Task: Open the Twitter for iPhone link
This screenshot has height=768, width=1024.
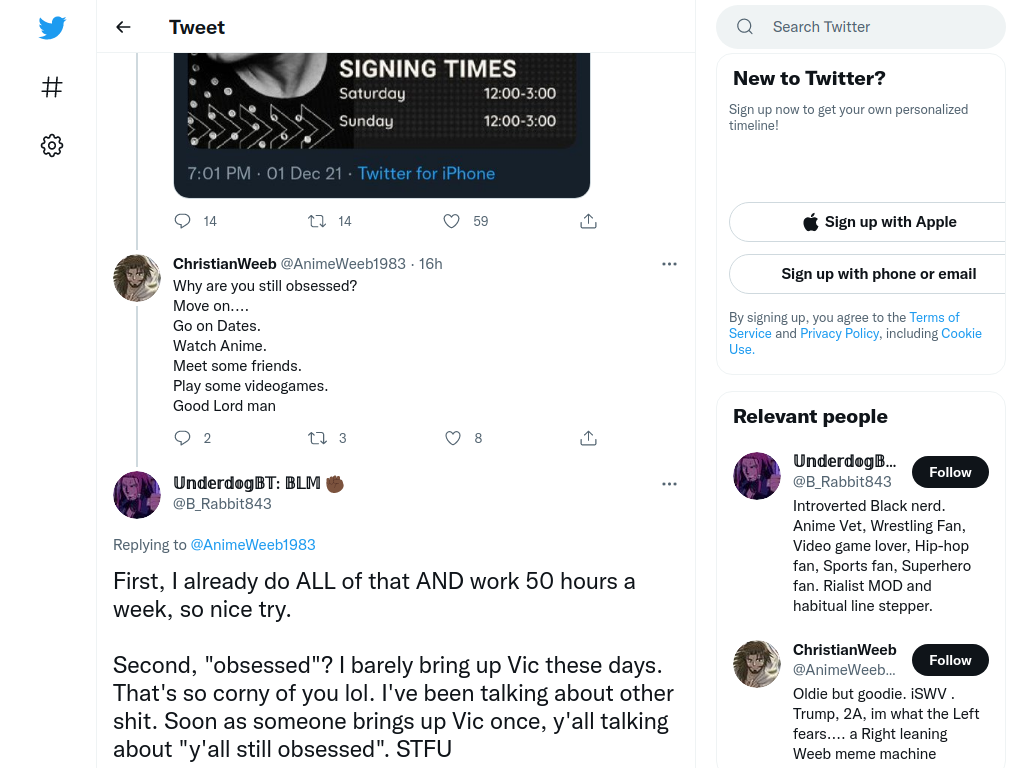Action: [x=426, y=173]
